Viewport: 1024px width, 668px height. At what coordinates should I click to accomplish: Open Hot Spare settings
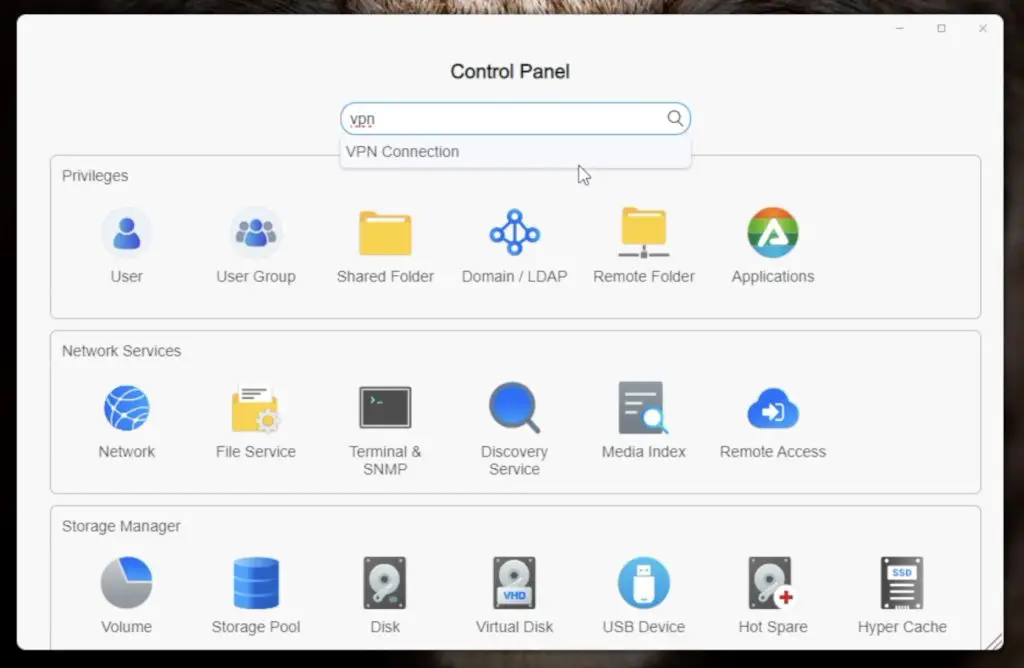pos(772,584)
